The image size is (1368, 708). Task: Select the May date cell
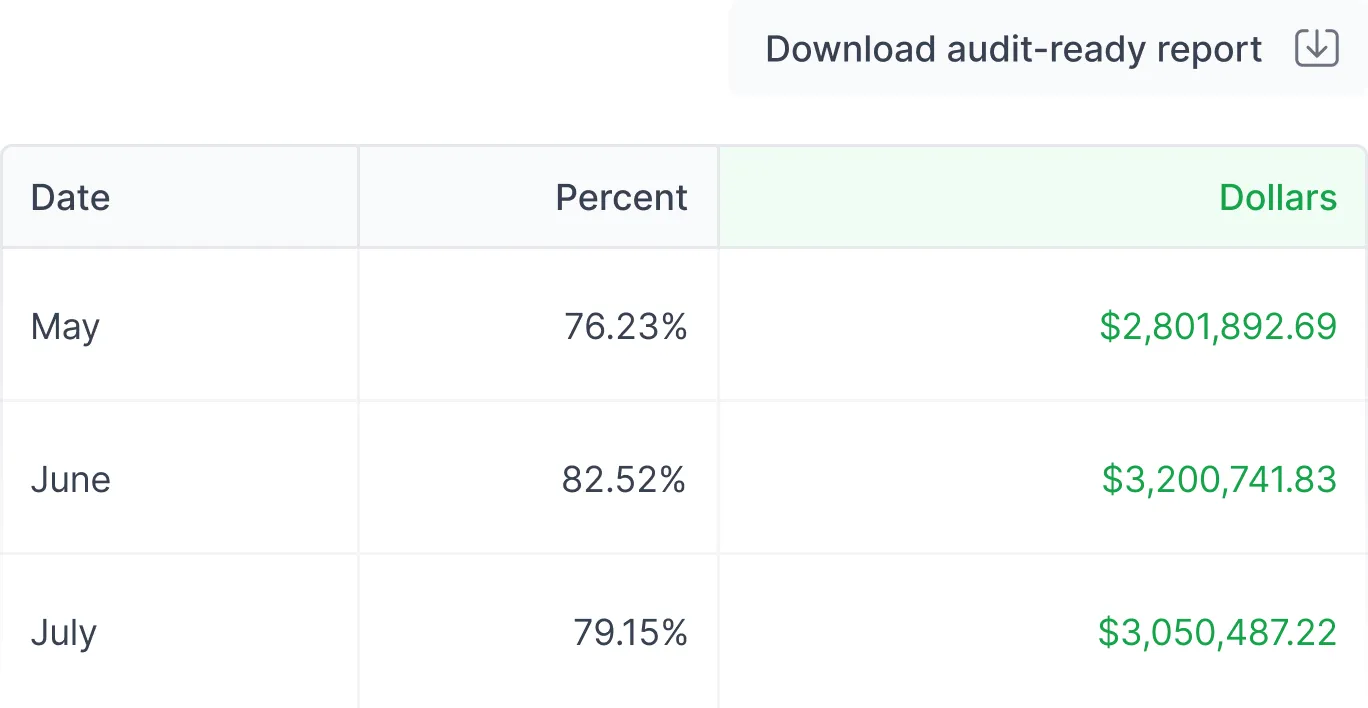point(65,326)
